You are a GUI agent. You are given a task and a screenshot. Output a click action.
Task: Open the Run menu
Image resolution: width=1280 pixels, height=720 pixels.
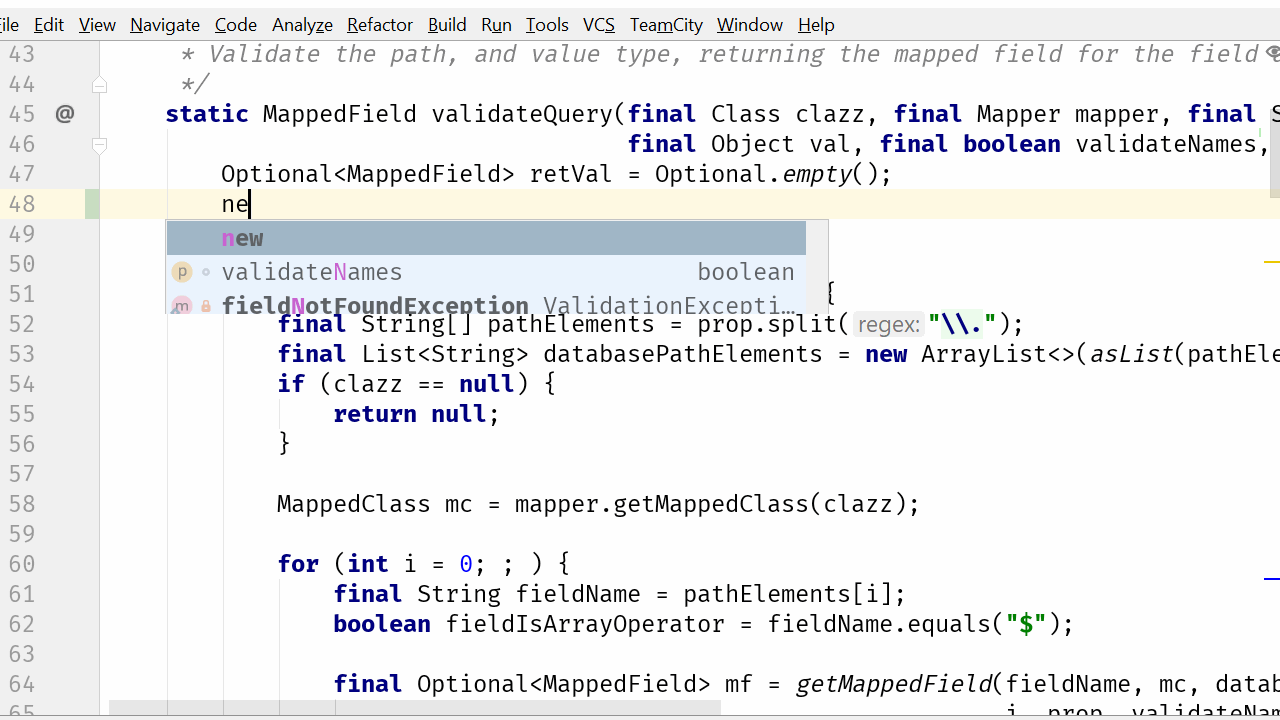click(x=496, y=25)
